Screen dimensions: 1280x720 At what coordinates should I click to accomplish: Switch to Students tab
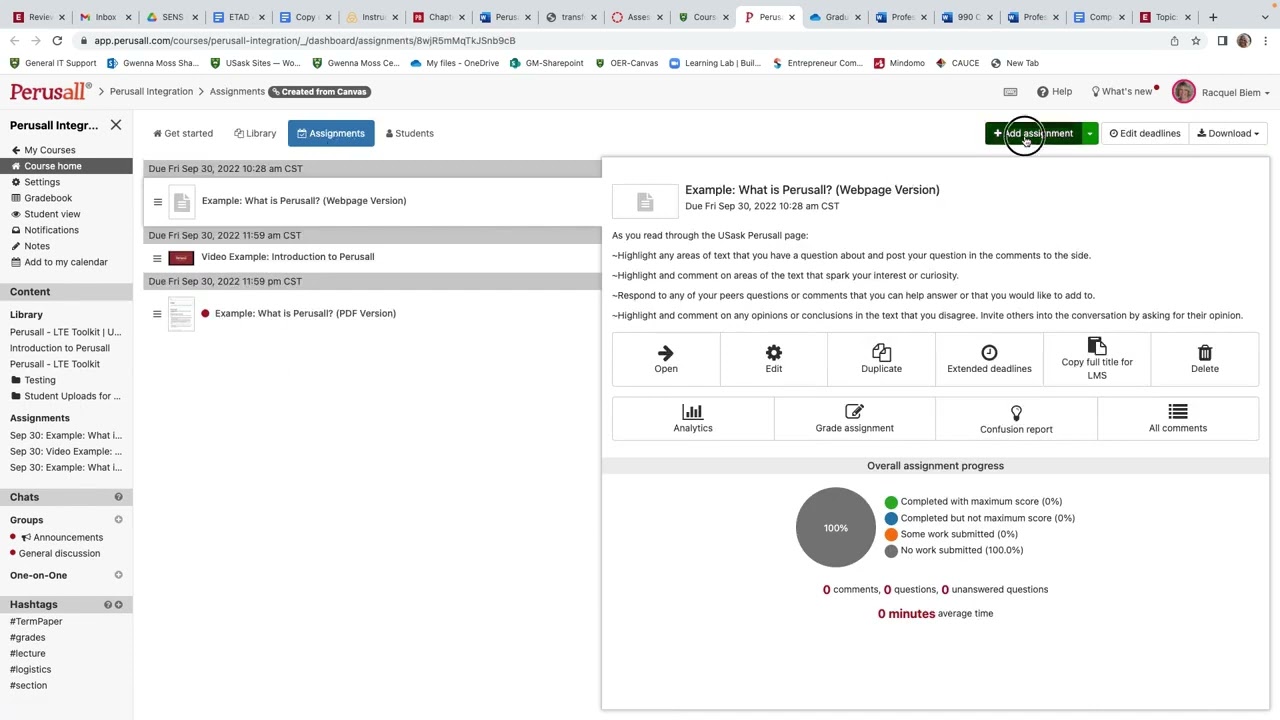[410, 133]
